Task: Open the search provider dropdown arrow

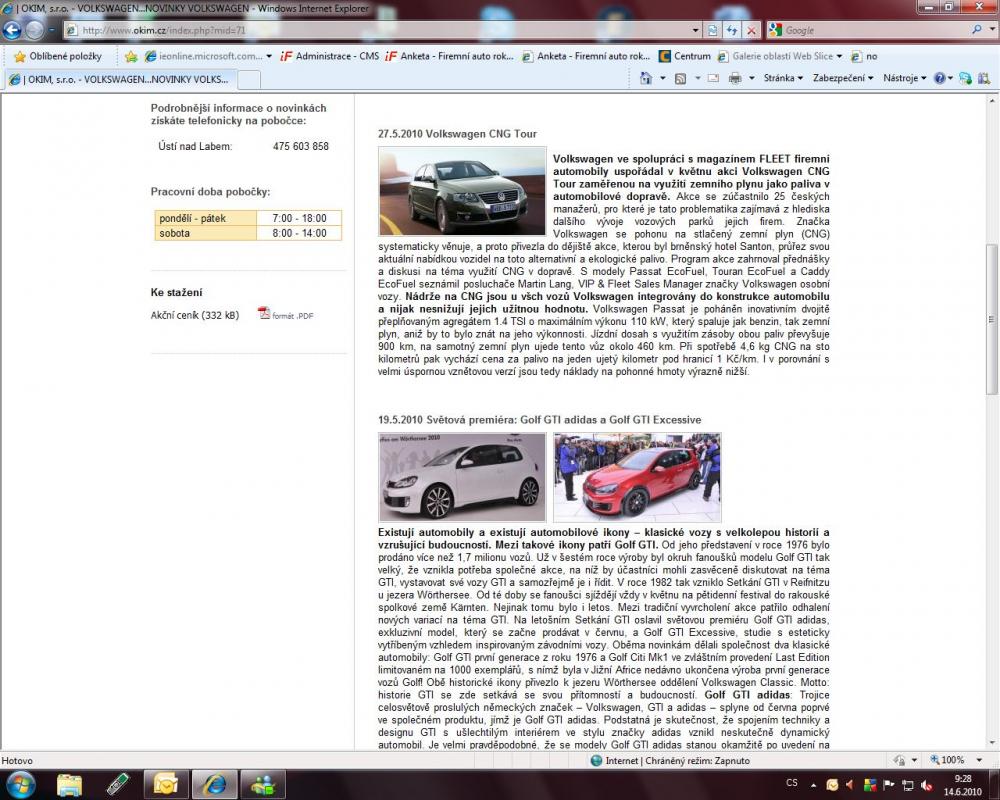Action: 990,30
